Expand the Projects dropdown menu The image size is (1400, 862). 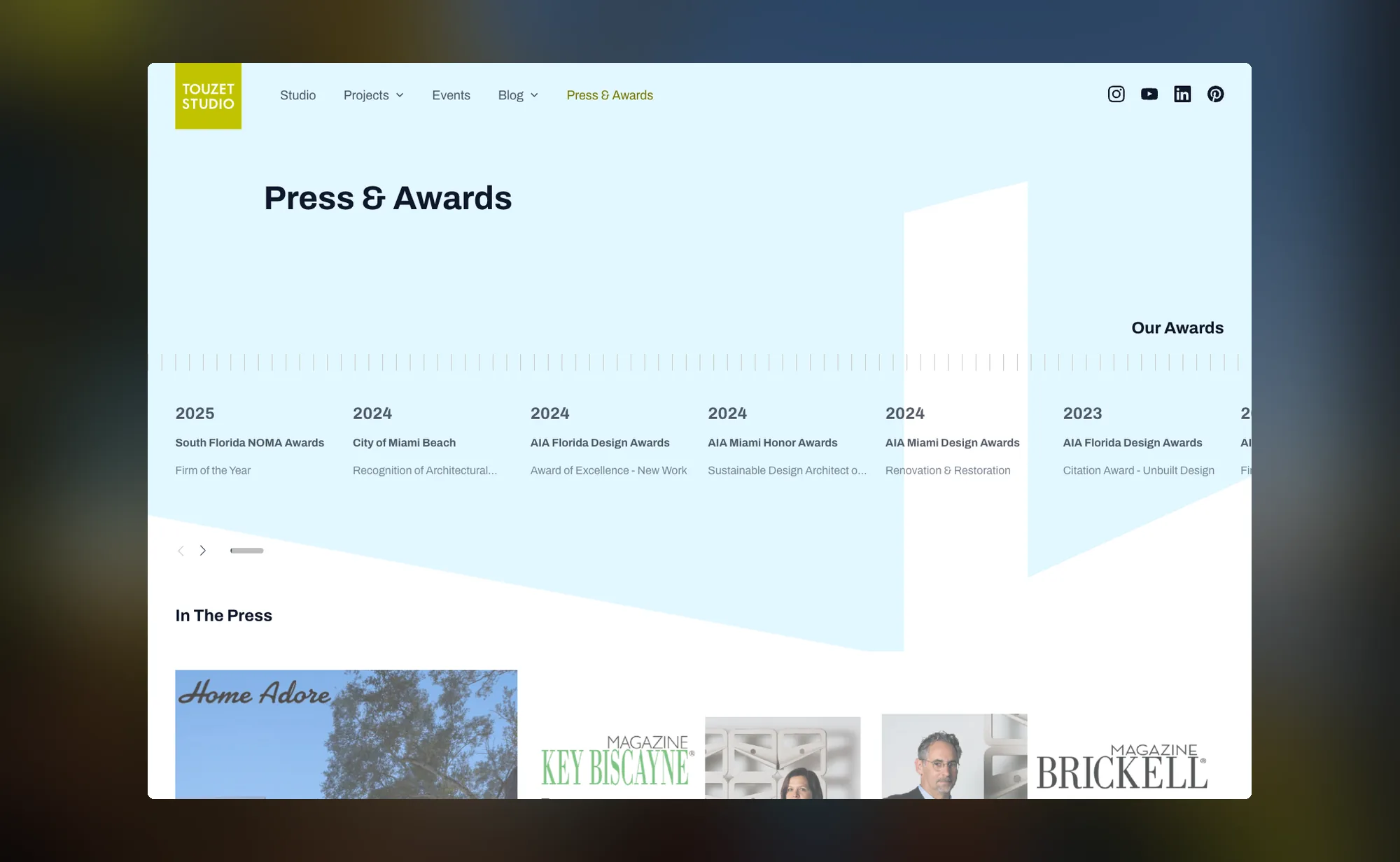tap(374, 95)
